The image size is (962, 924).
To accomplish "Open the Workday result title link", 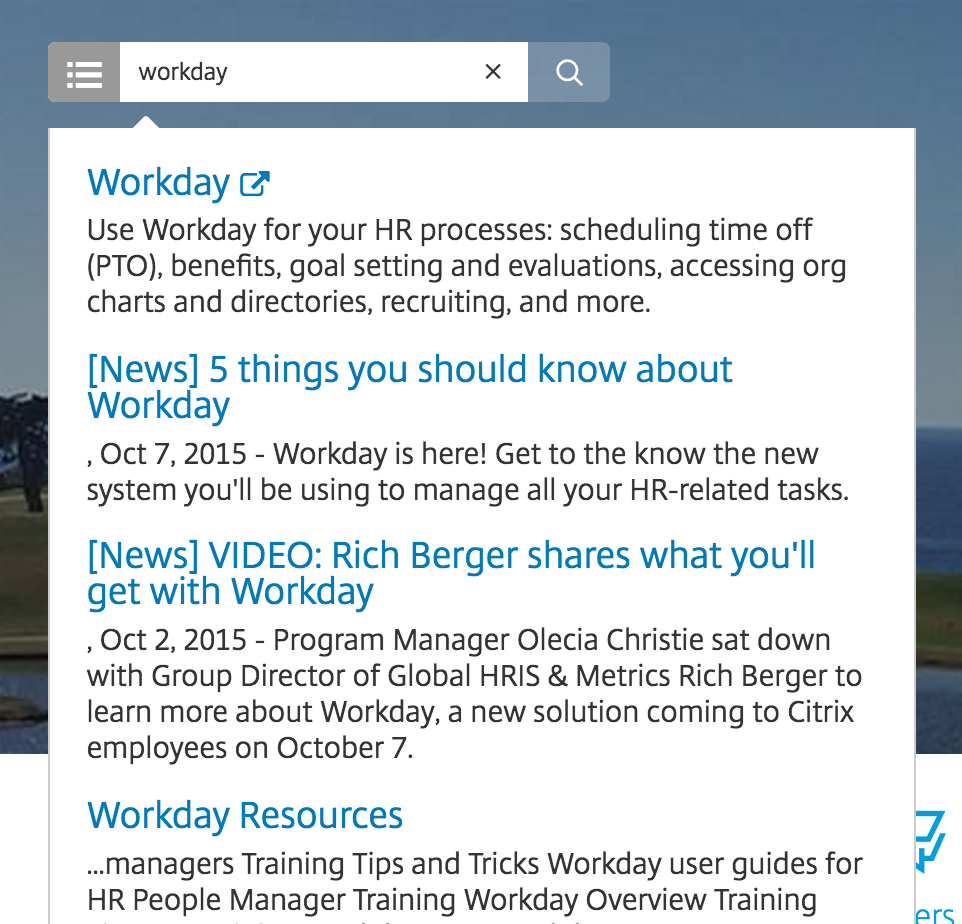I will click(158, 183).
